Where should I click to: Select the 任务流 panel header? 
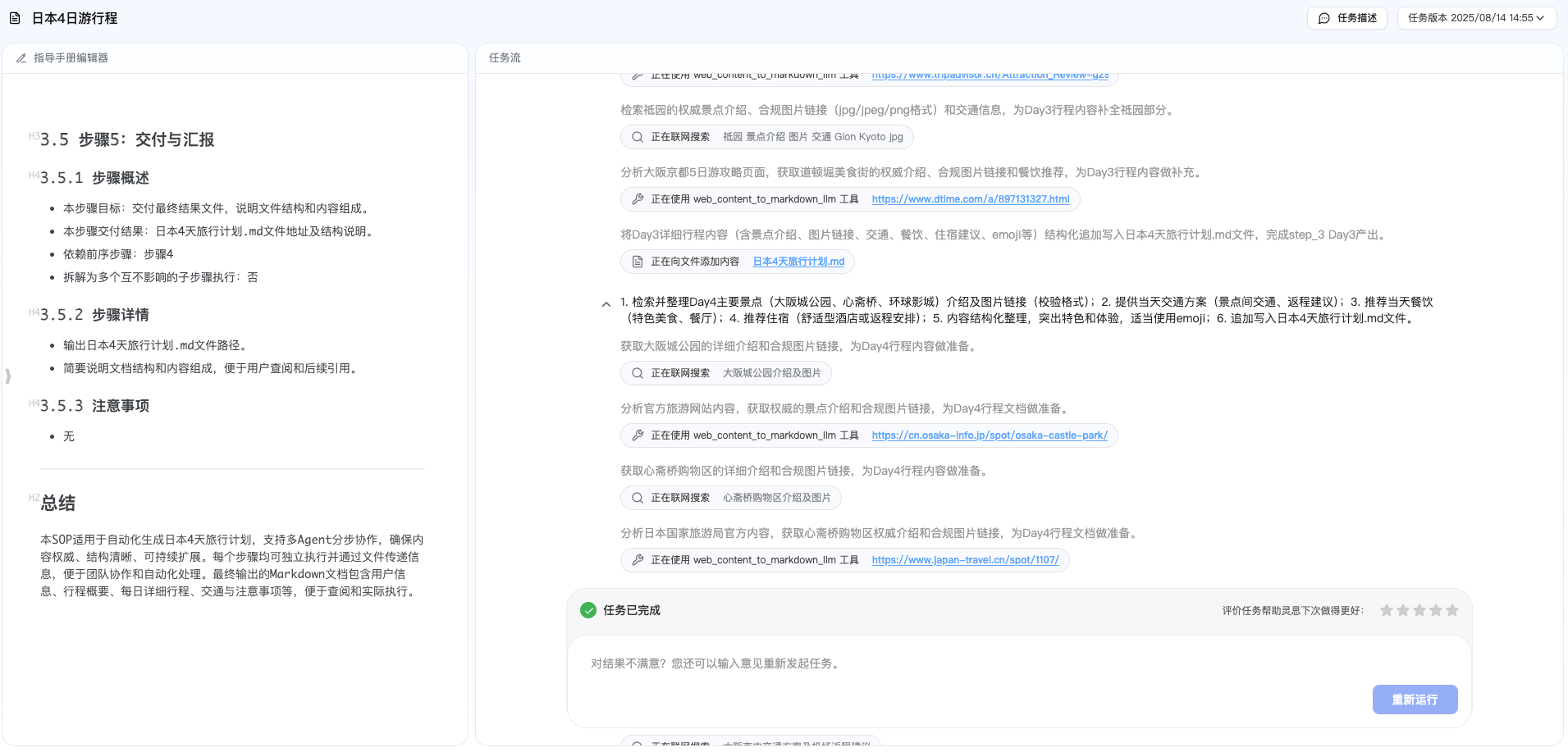1019,58
